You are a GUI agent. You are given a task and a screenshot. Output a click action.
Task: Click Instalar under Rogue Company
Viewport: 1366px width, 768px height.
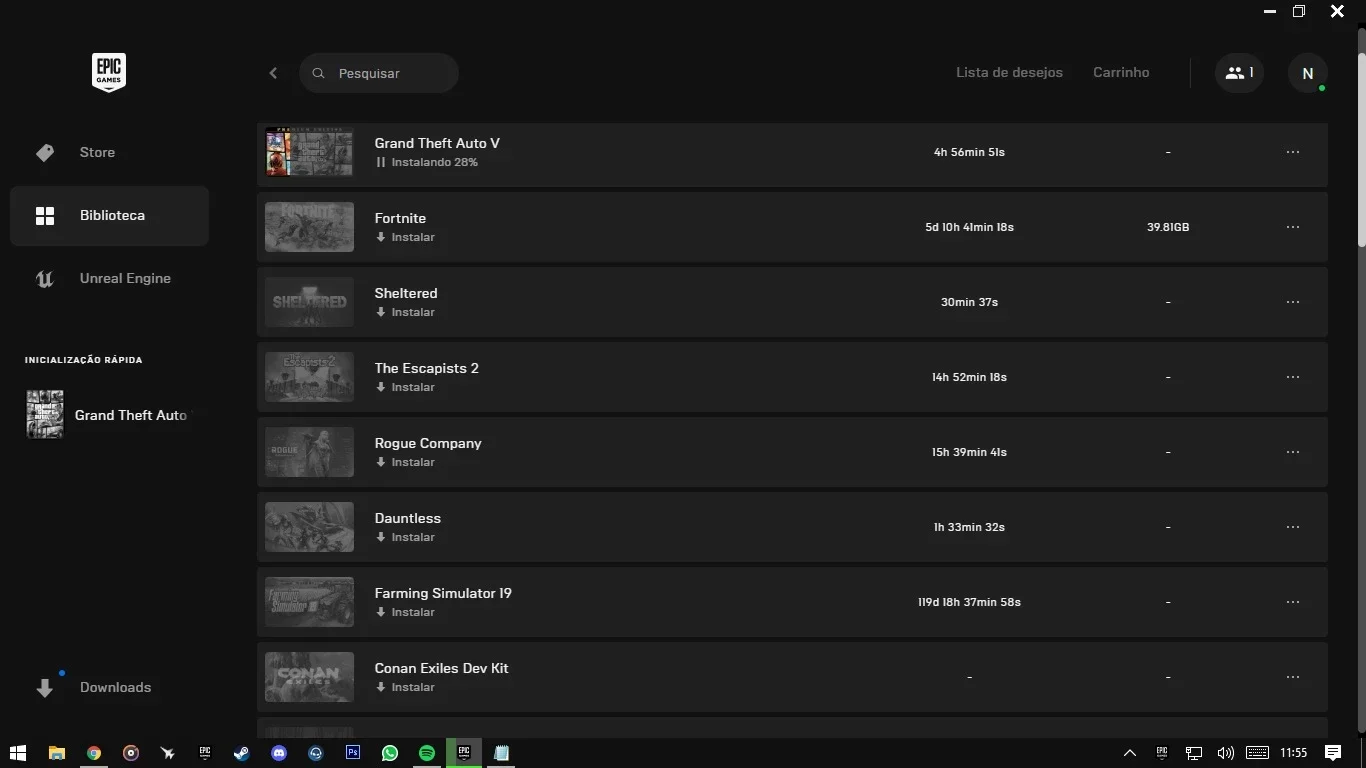pyautogui.click(x=405, y=462)
